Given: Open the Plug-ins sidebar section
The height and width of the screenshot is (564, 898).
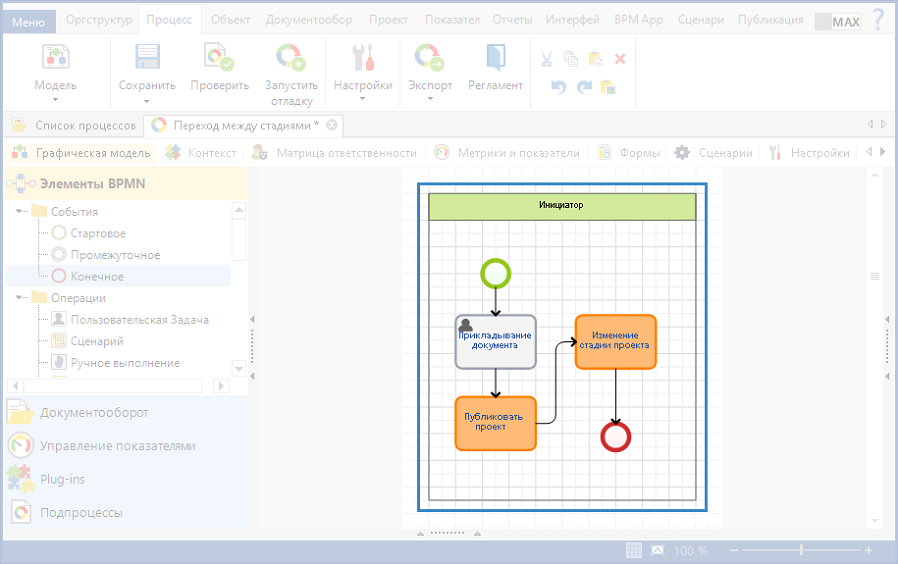Looking at the screenshot, I should [126, 479].
